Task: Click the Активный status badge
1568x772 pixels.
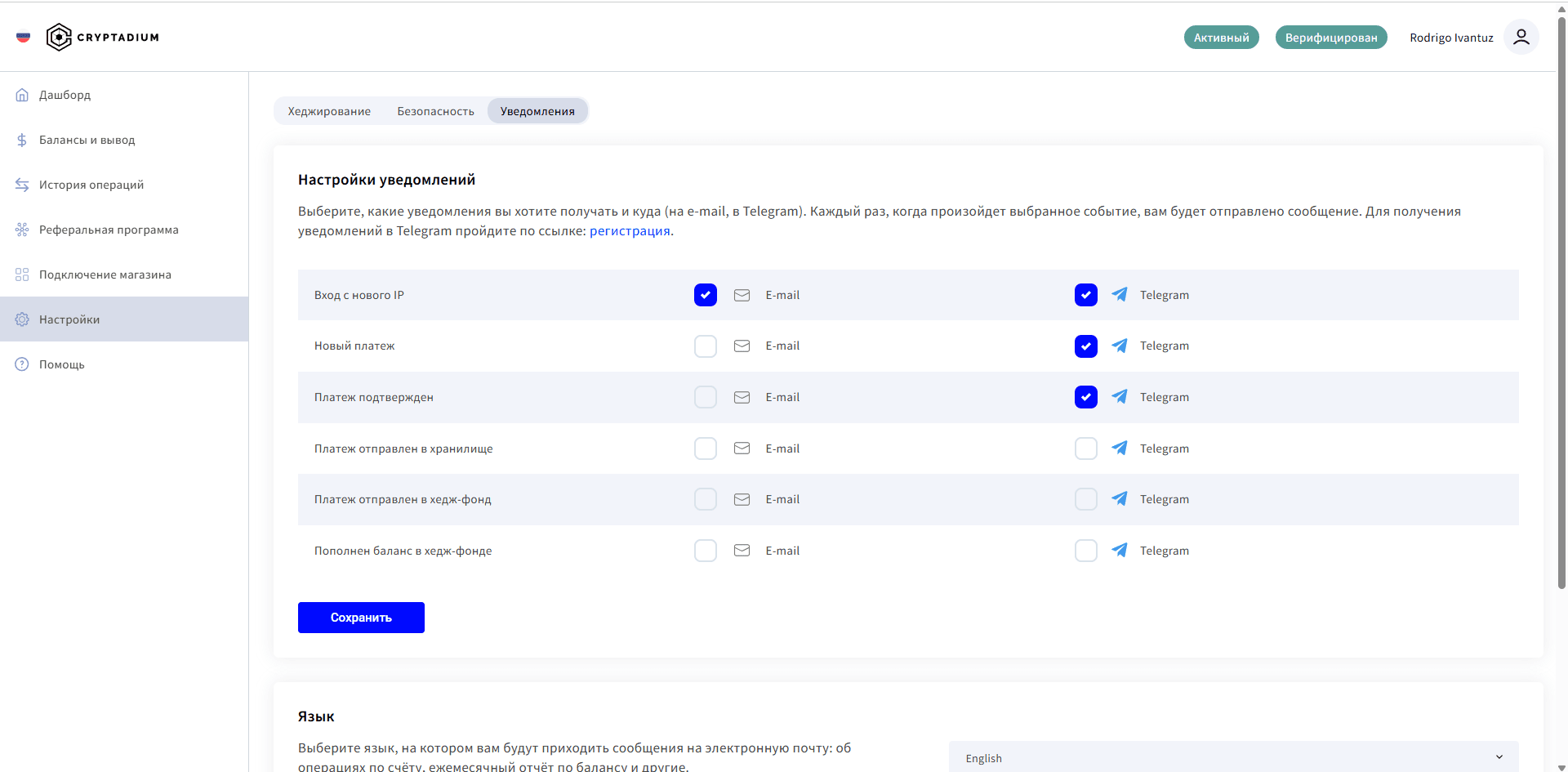Action: 1222,38
